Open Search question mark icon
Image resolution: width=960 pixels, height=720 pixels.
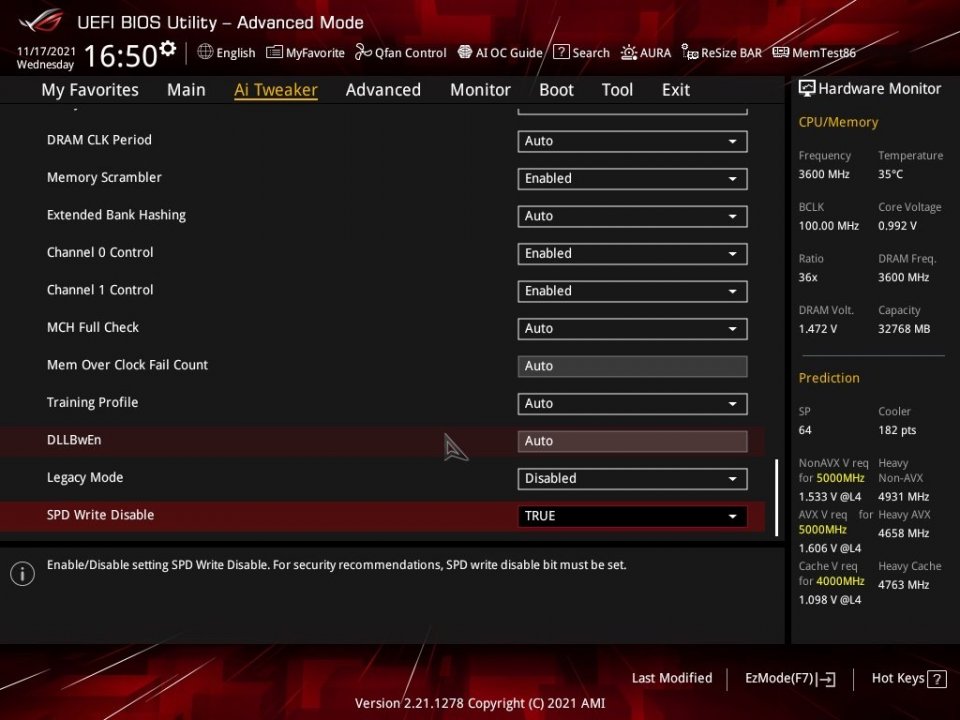click(x=561, y=52)
